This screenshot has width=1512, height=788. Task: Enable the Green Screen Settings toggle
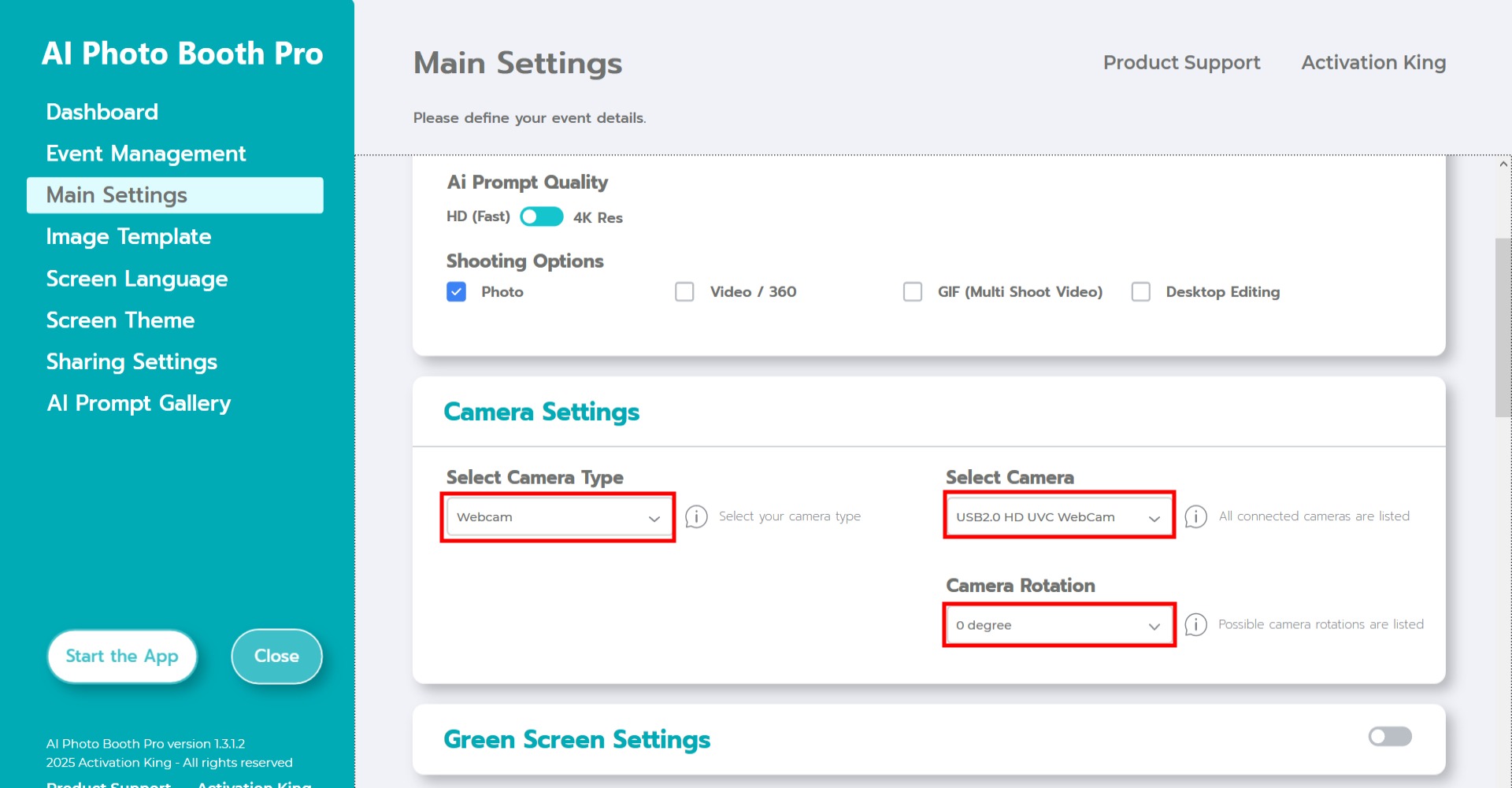point(1389,736)
